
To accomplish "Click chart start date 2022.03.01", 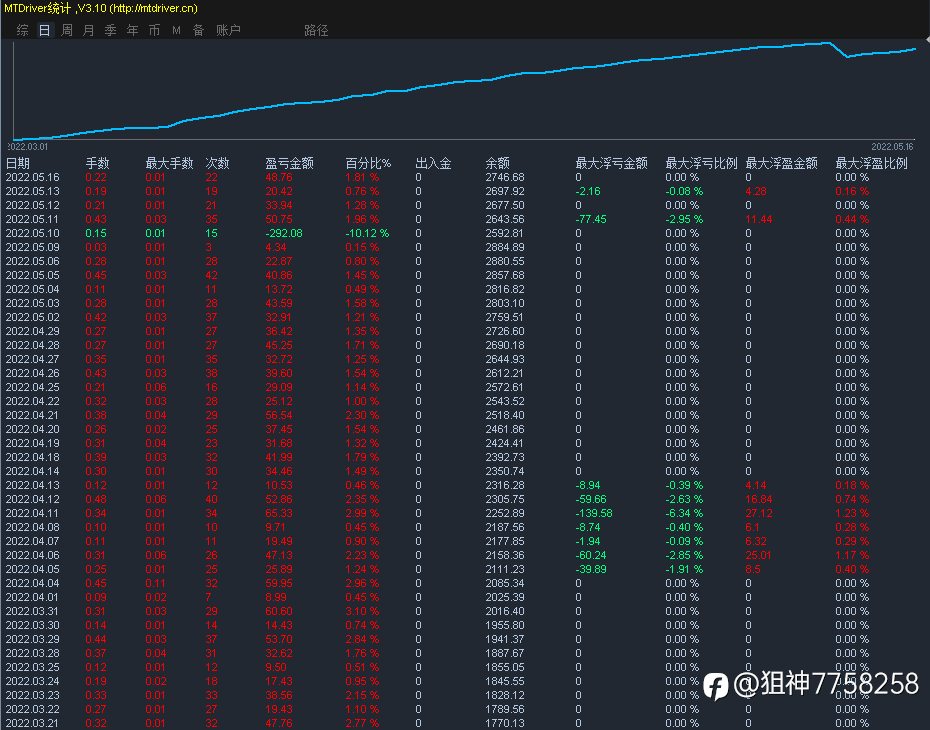I will 27,146.
